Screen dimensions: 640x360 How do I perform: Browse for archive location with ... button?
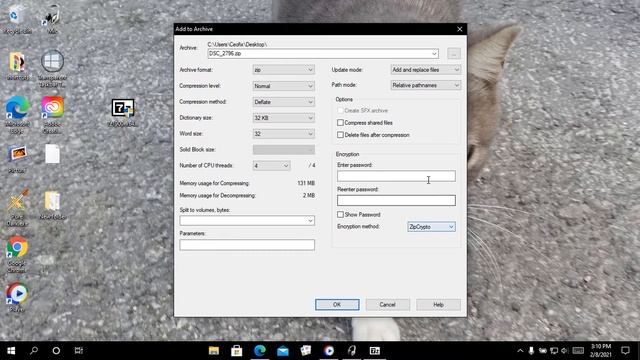(x=454, y=53)
